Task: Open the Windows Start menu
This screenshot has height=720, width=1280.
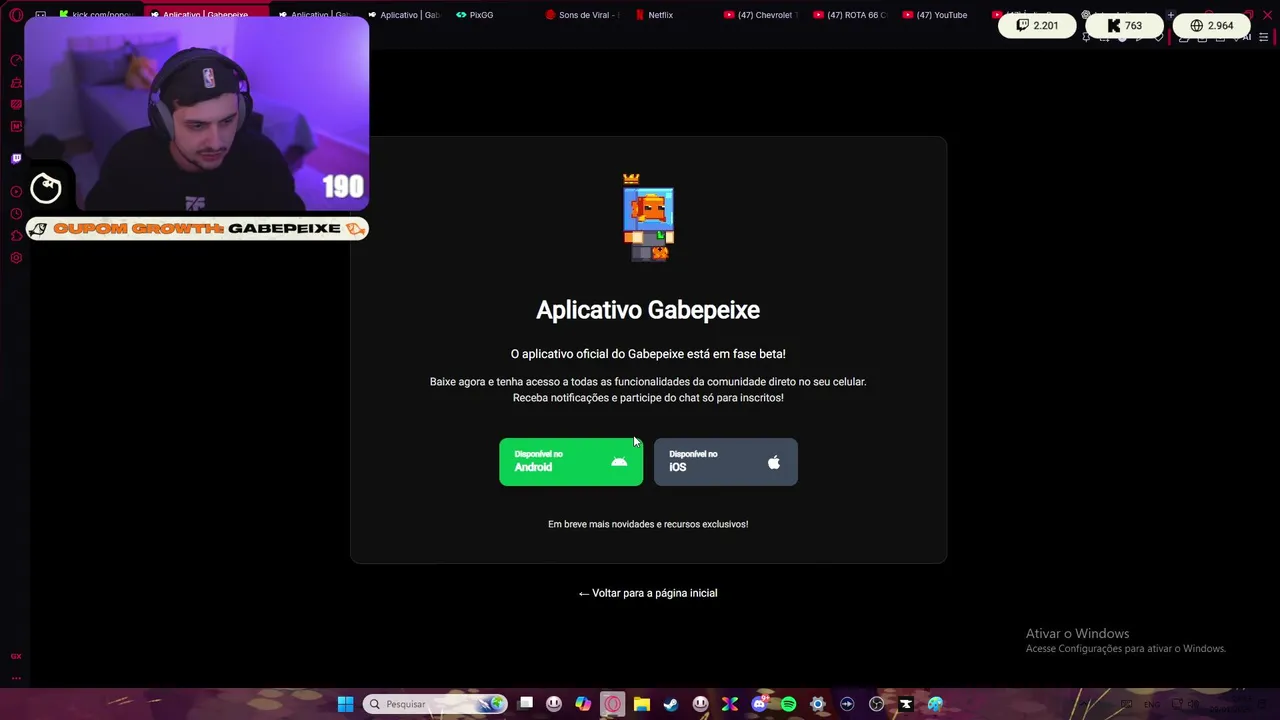Action: pyautogui.click(x=345, y=704)
